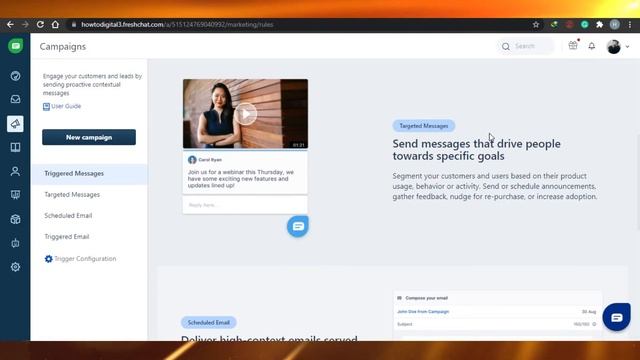Open the user avatar dropdown arrow
The width and height of the screenshot is (640, 360).
pyautogui.click(x=627, y=47)
